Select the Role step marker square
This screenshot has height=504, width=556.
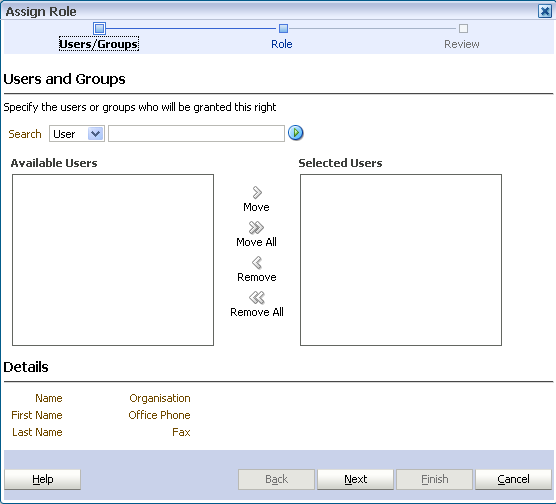click(x=283, y=28)
